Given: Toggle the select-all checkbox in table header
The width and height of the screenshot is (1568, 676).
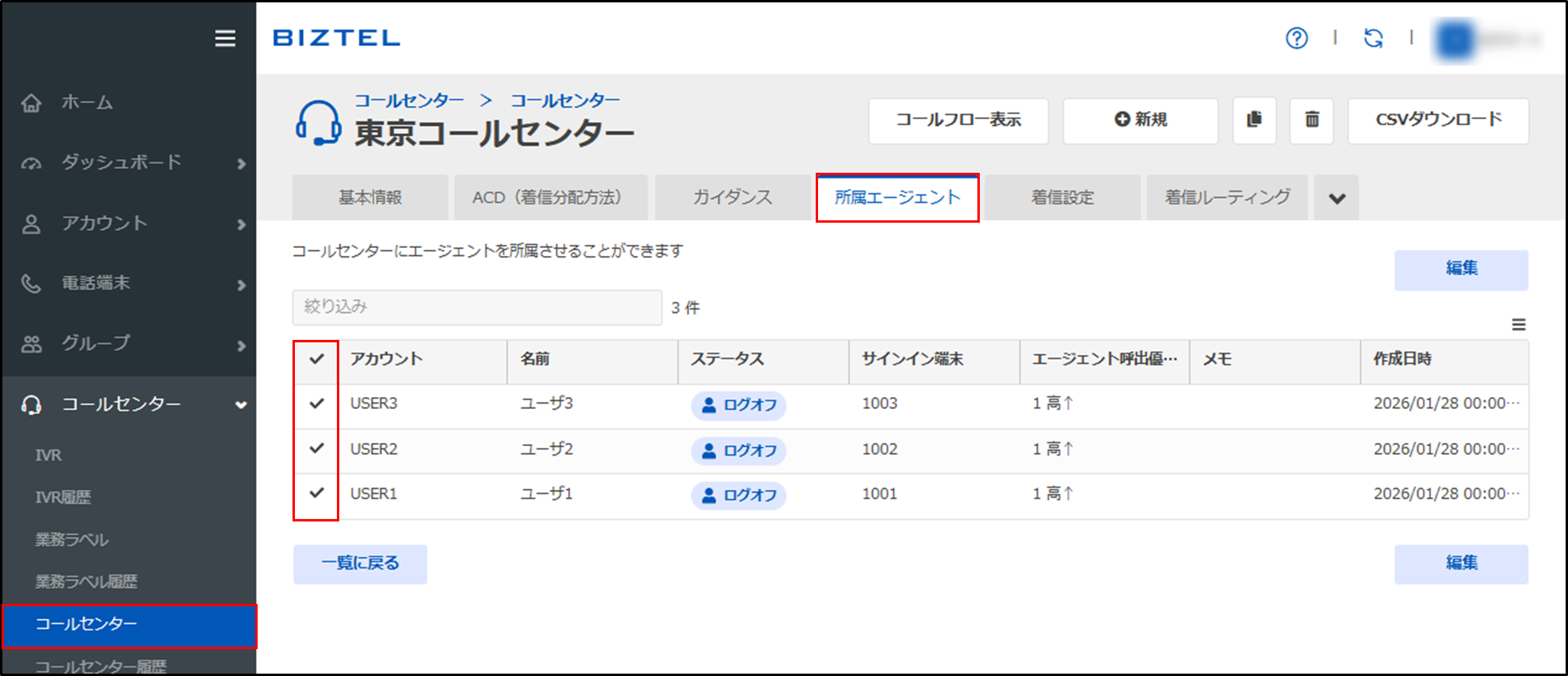Looking at the screenshot, I should [316, 359].
